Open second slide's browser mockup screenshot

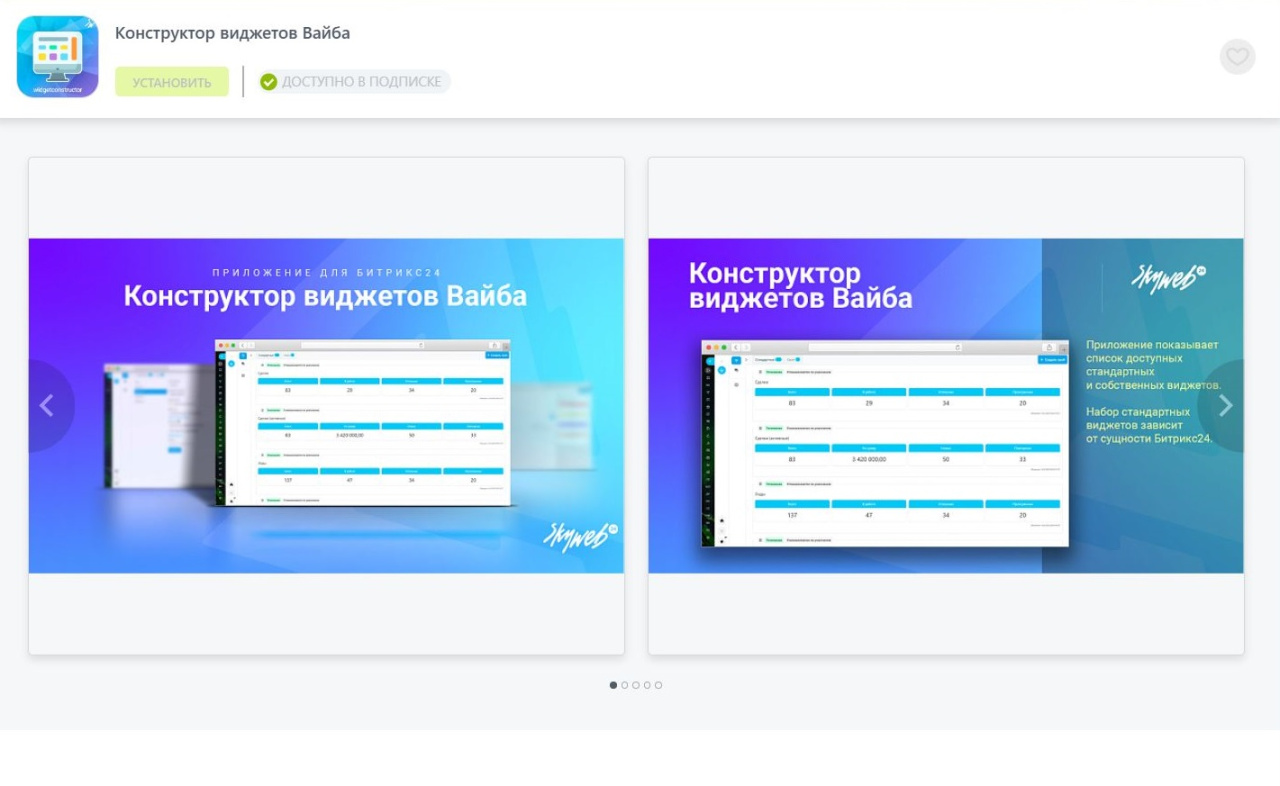pos(884,443)
